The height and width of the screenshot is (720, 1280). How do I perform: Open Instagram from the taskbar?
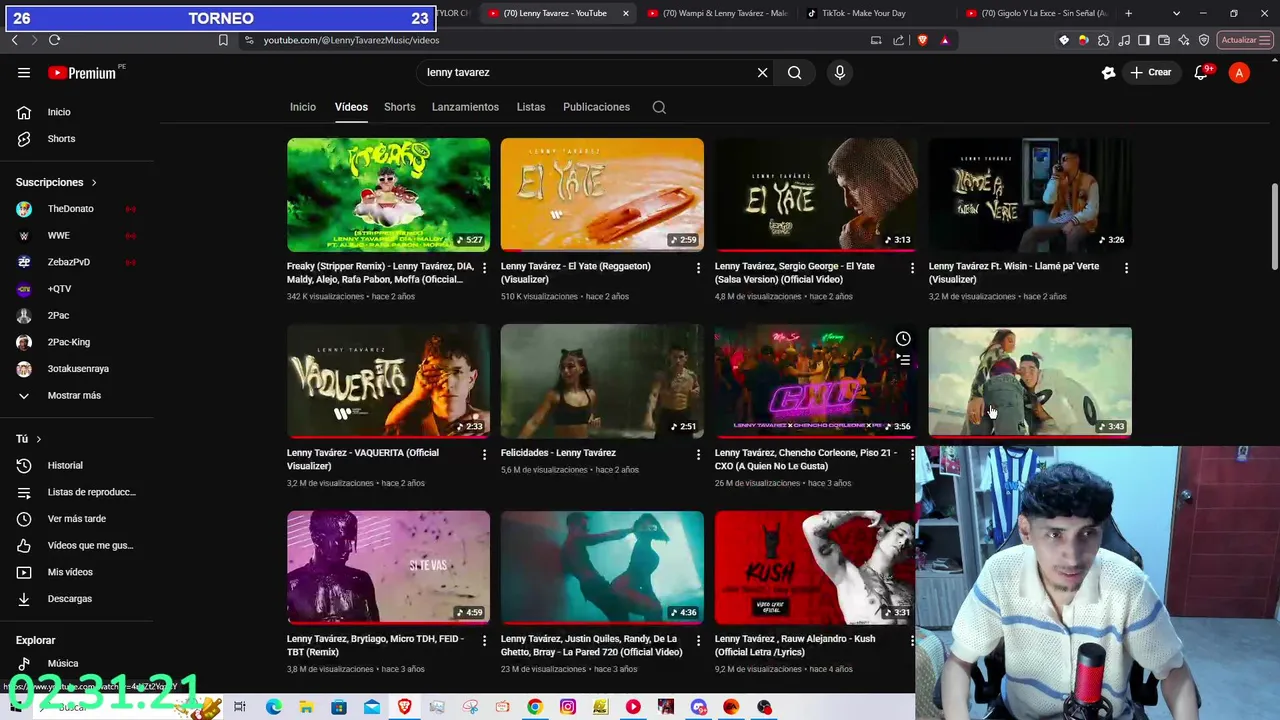567,707
